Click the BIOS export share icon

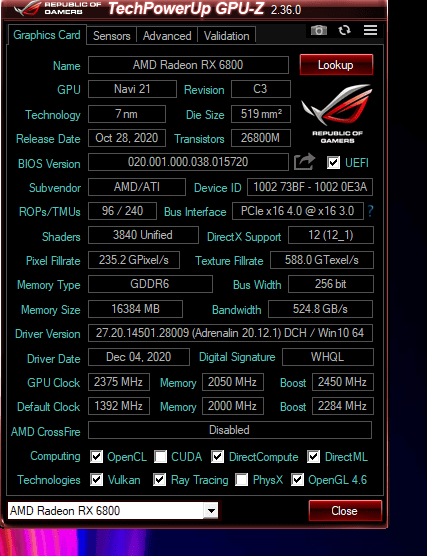tap(304, 162)
